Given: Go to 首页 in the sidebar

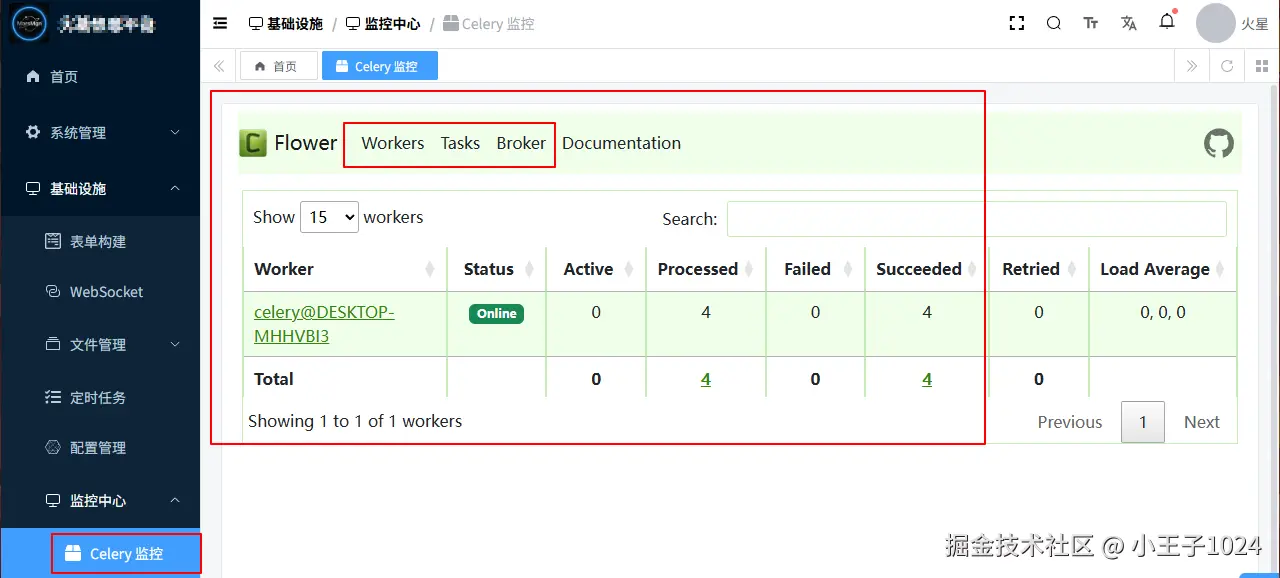Looking at the screenshot, I should [x=100, y=76].
